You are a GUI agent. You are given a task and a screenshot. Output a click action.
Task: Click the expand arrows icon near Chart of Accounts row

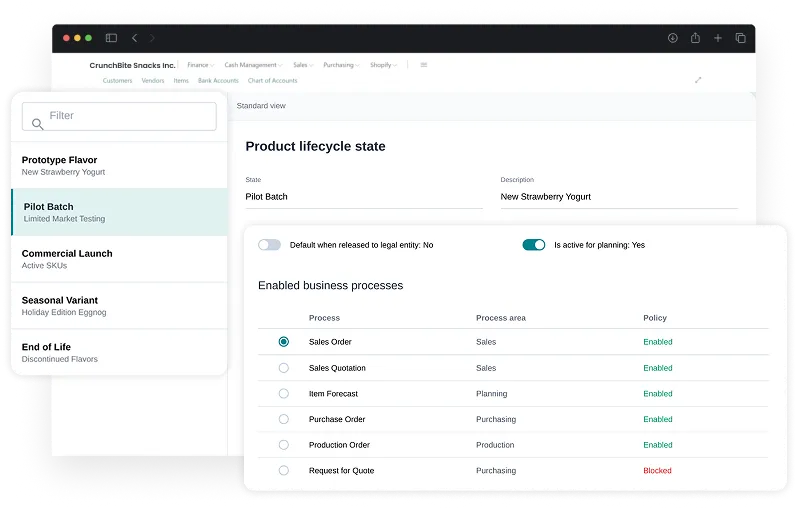(698, 80)
